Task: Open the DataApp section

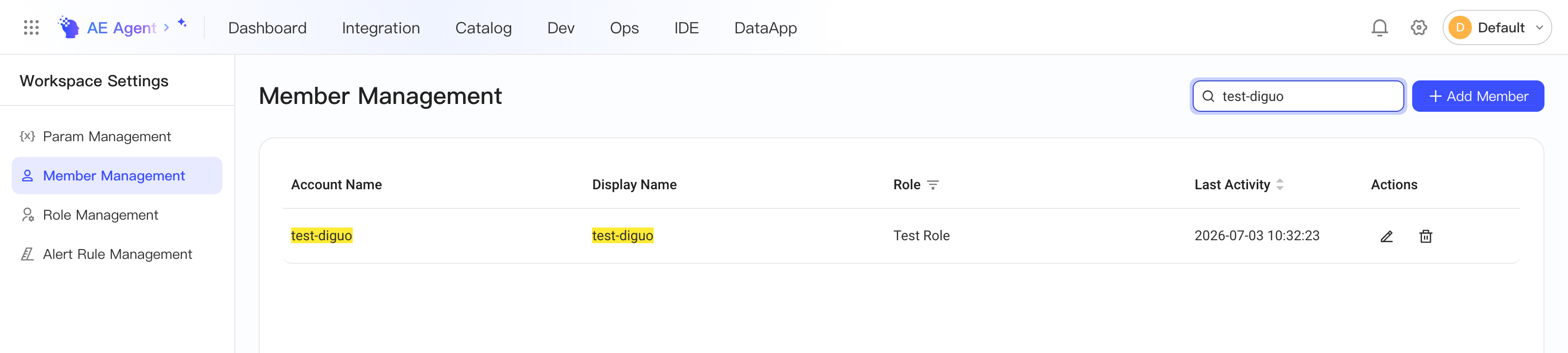Action: tap(765, 28)
